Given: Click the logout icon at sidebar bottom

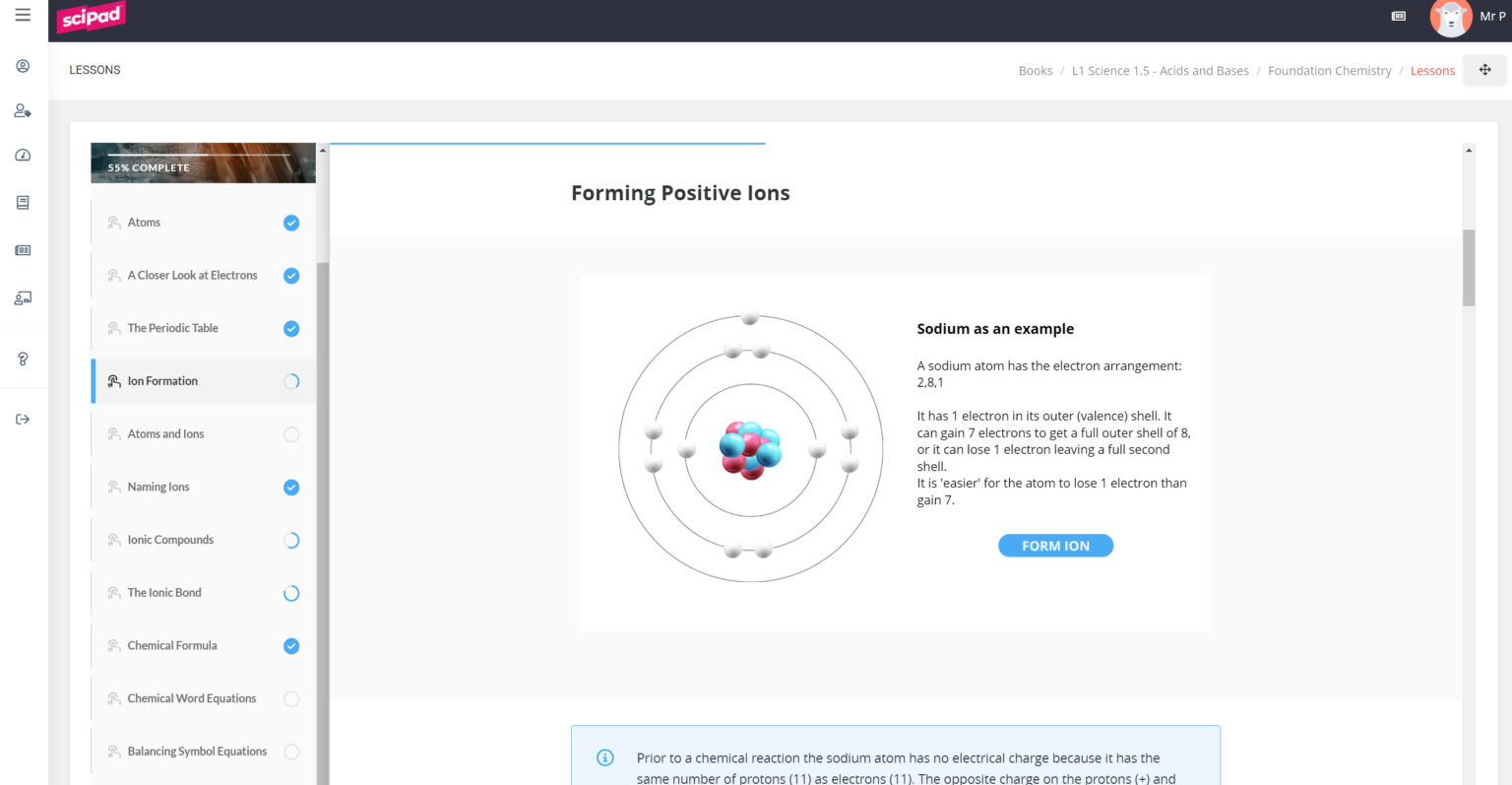Looking at the screenshot, I should point(23,419).
